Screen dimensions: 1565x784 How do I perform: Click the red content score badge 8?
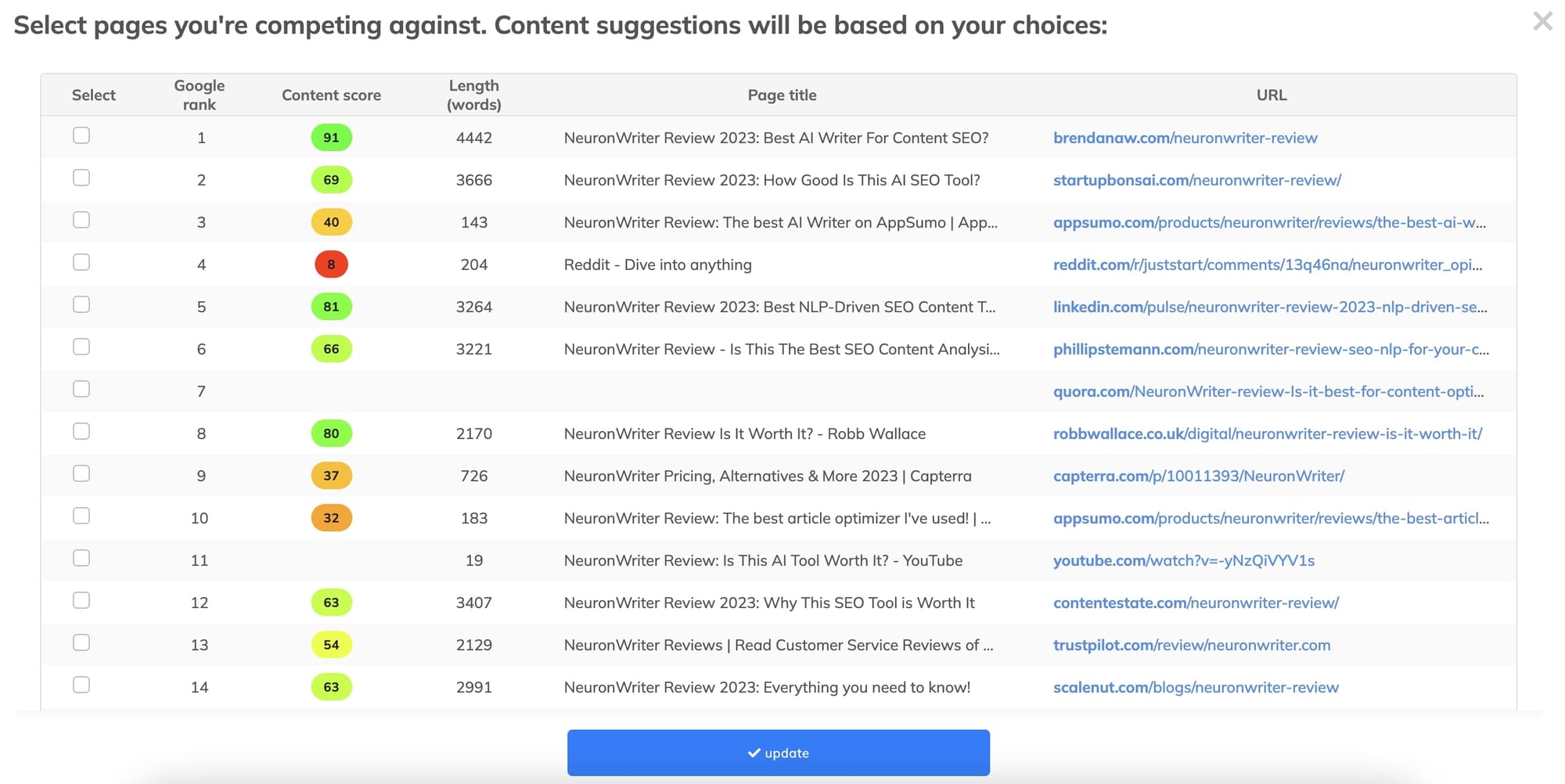[332, 264]
